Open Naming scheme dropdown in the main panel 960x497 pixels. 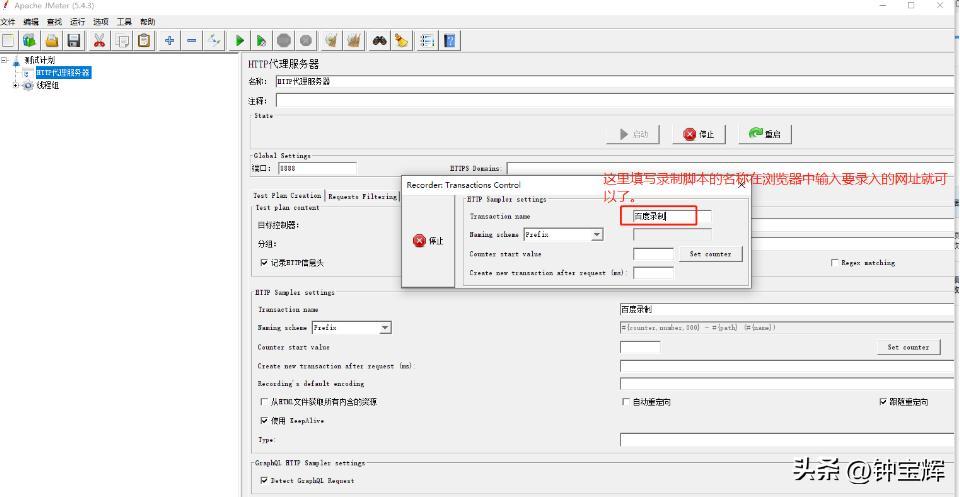385,328
